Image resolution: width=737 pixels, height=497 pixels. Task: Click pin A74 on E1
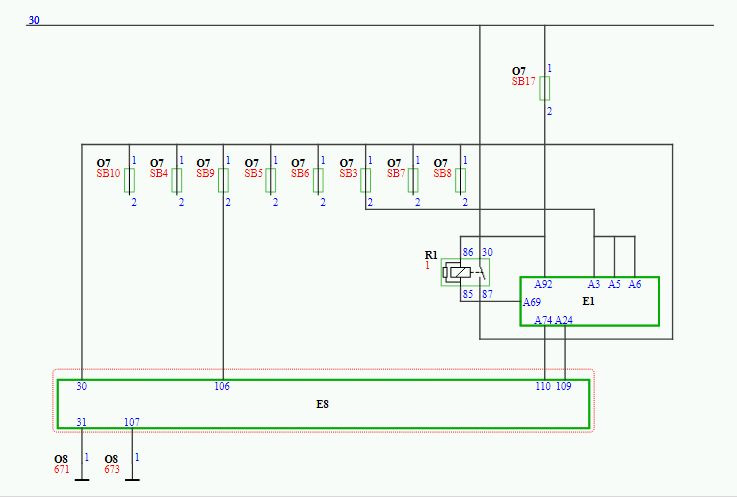(543, 320)
